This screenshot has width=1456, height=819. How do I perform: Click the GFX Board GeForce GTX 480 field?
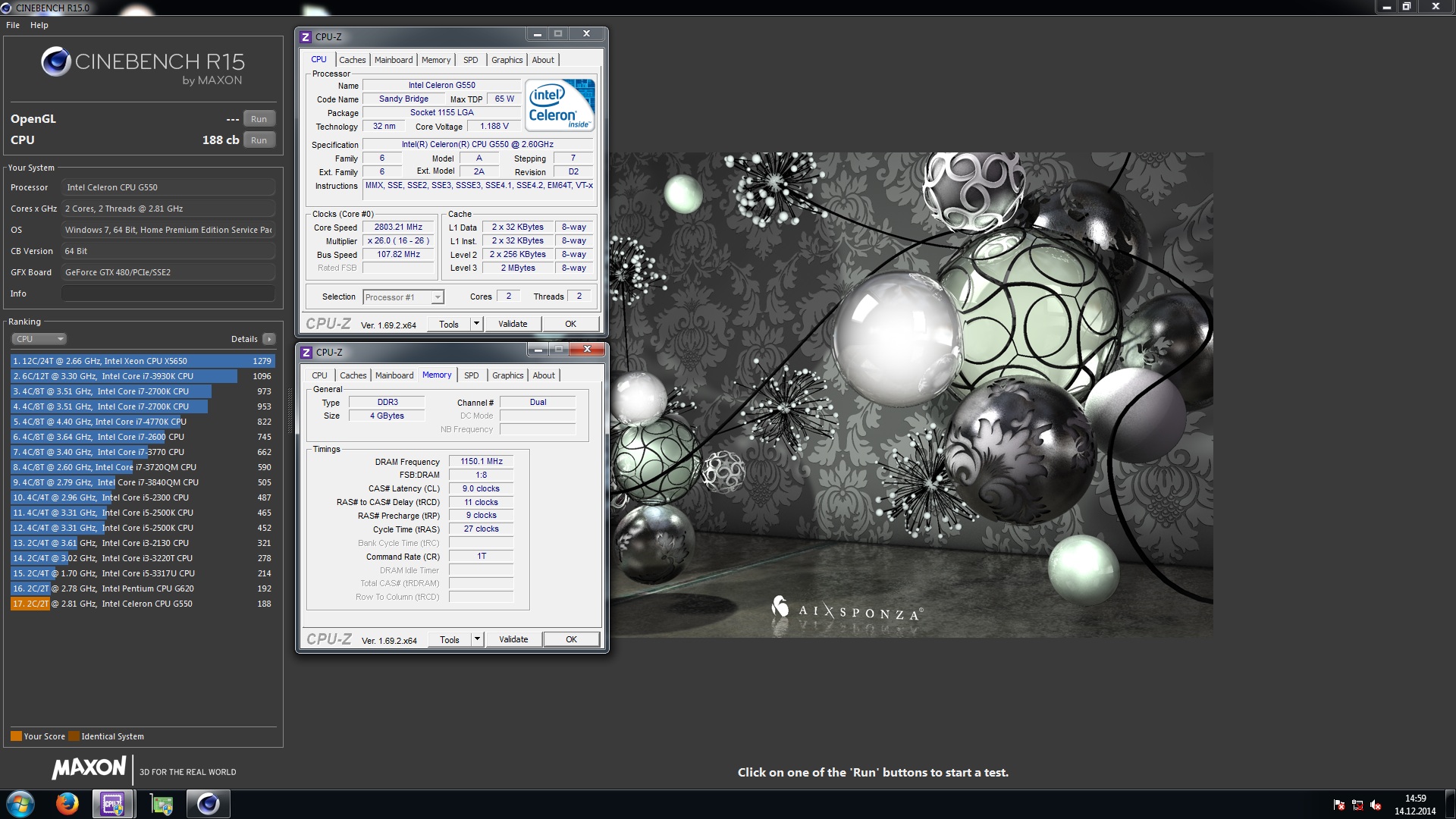[x=168, y=272]
